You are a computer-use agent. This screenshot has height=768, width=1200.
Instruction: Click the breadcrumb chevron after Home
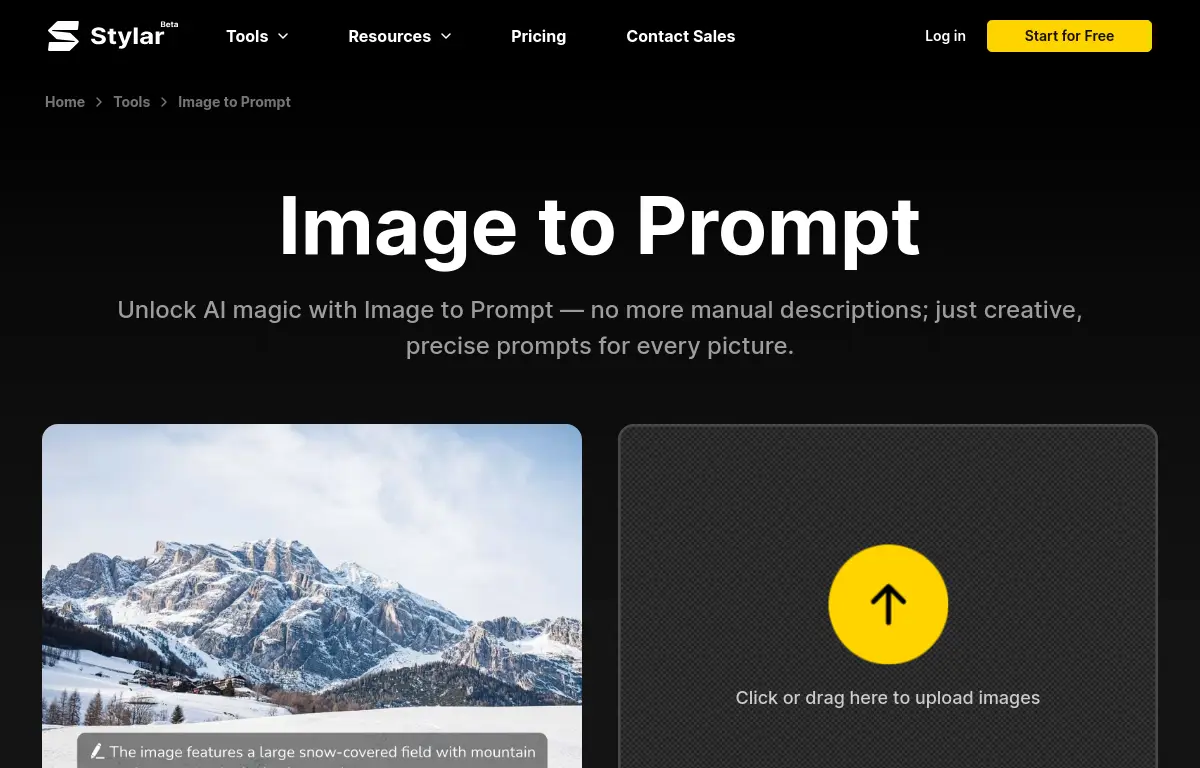pos(99,102)
